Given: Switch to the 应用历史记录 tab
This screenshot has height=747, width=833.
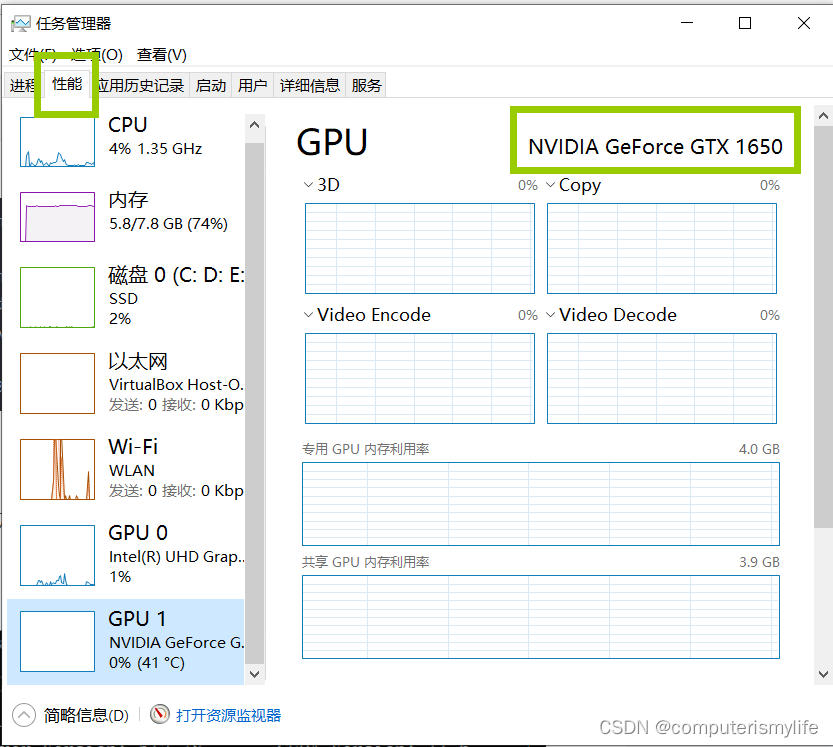Looking at the screenshot, I should click(140, 86).
